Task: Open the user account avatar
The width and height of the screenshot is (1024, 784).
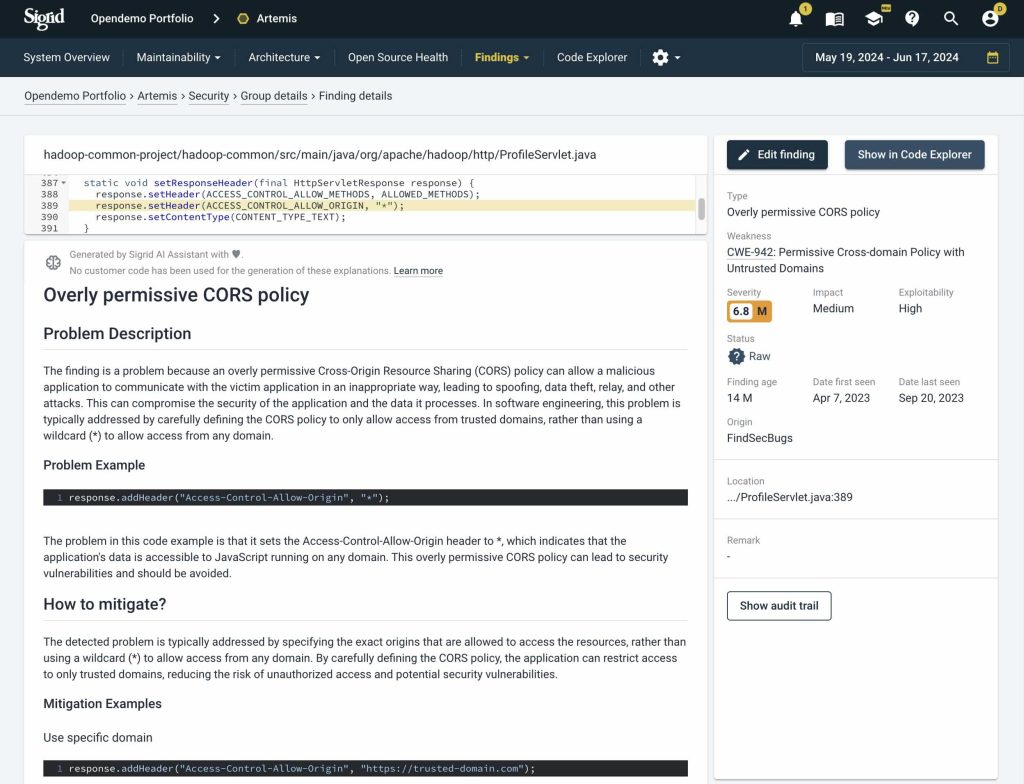Action: tap(990, 18)
